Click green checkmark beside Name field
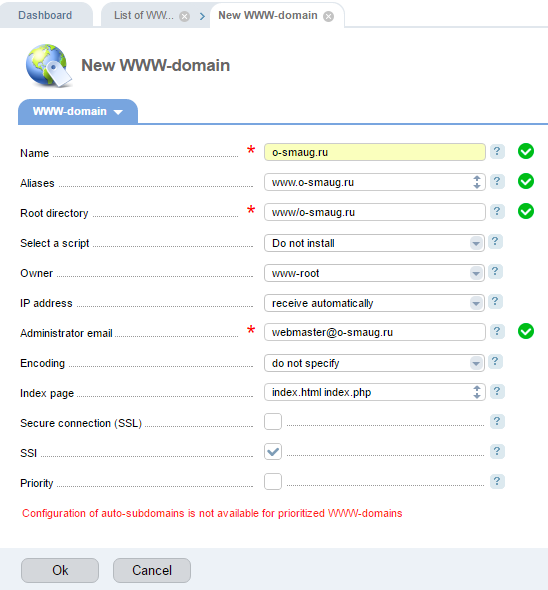The height and width of the screenshot is (590, 548). 526,151
